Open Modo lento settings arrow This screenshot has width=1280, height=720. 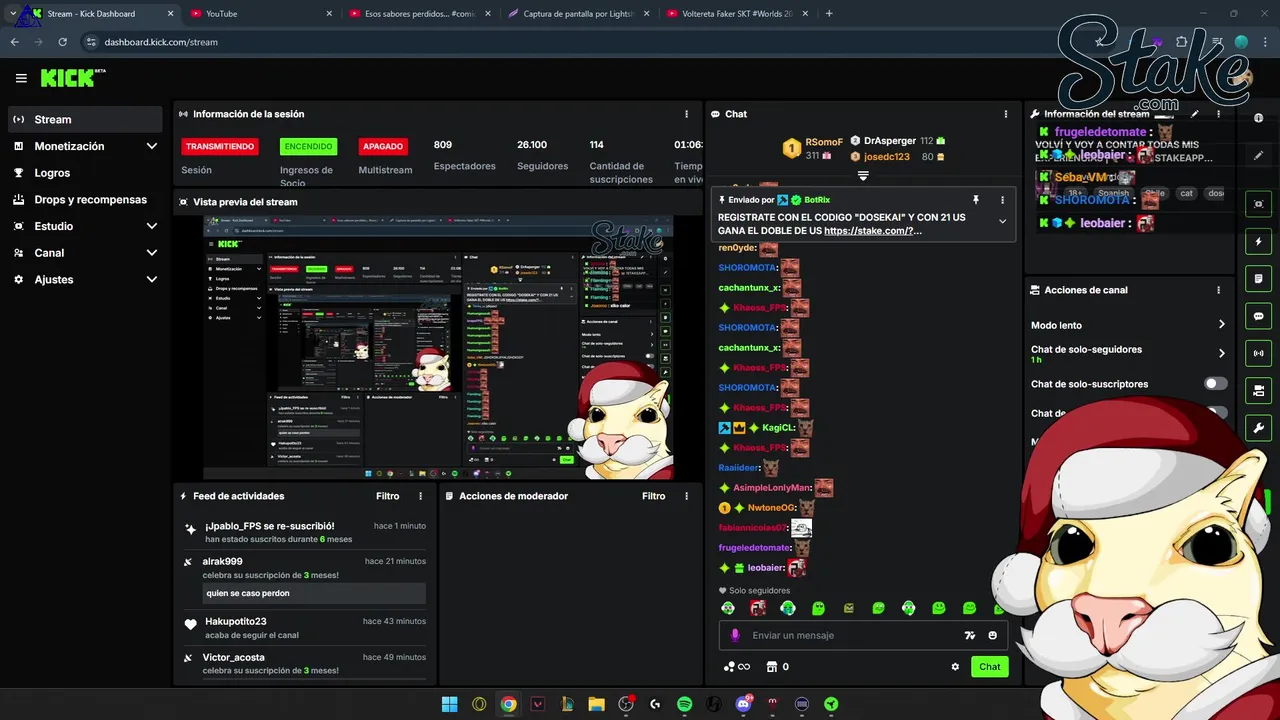pos(1222,324)
